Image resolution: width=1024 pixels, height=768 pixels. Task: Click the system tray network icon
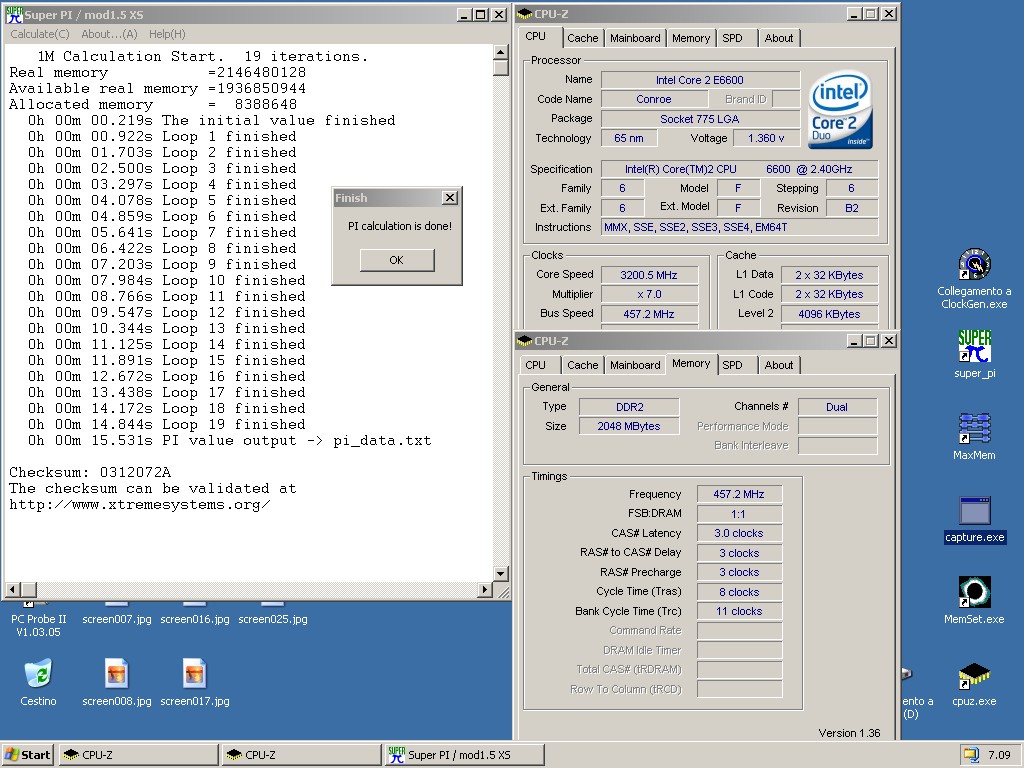tap(971, 754)
